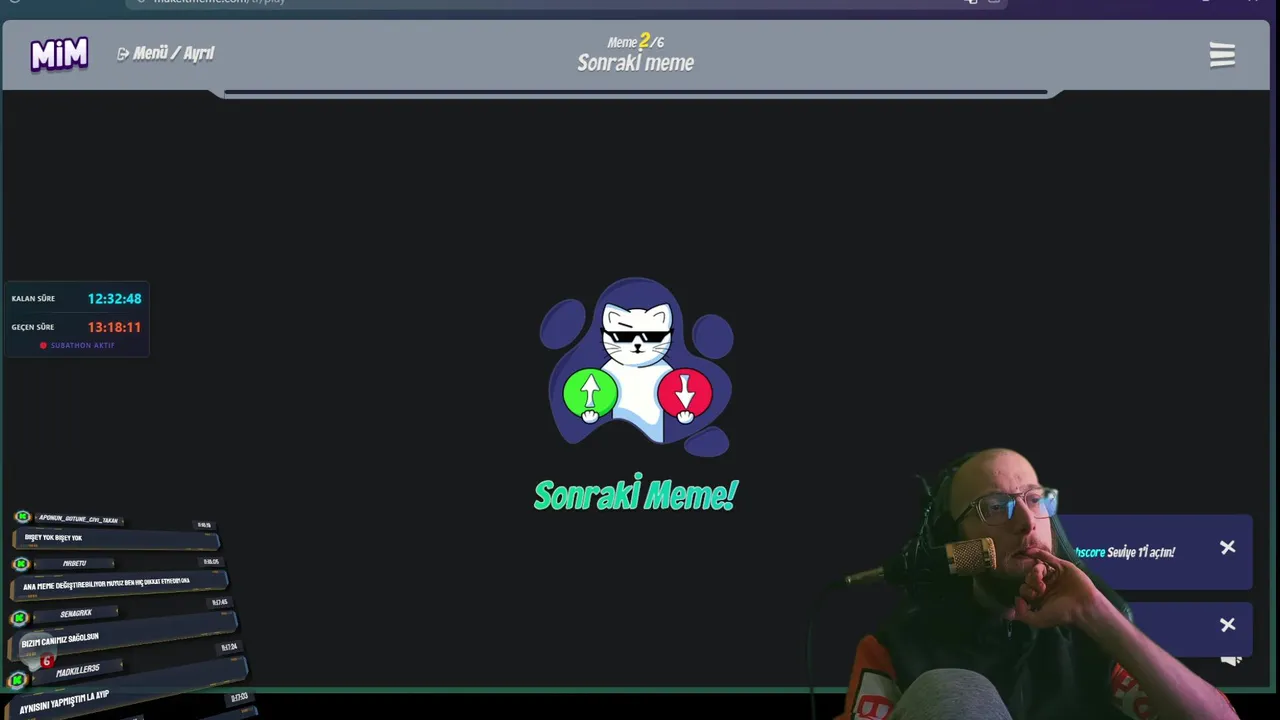Click the green 'Sonraki Meme!' caption
The height and width of the screenshot is (720, 1280).
point(636,494)
